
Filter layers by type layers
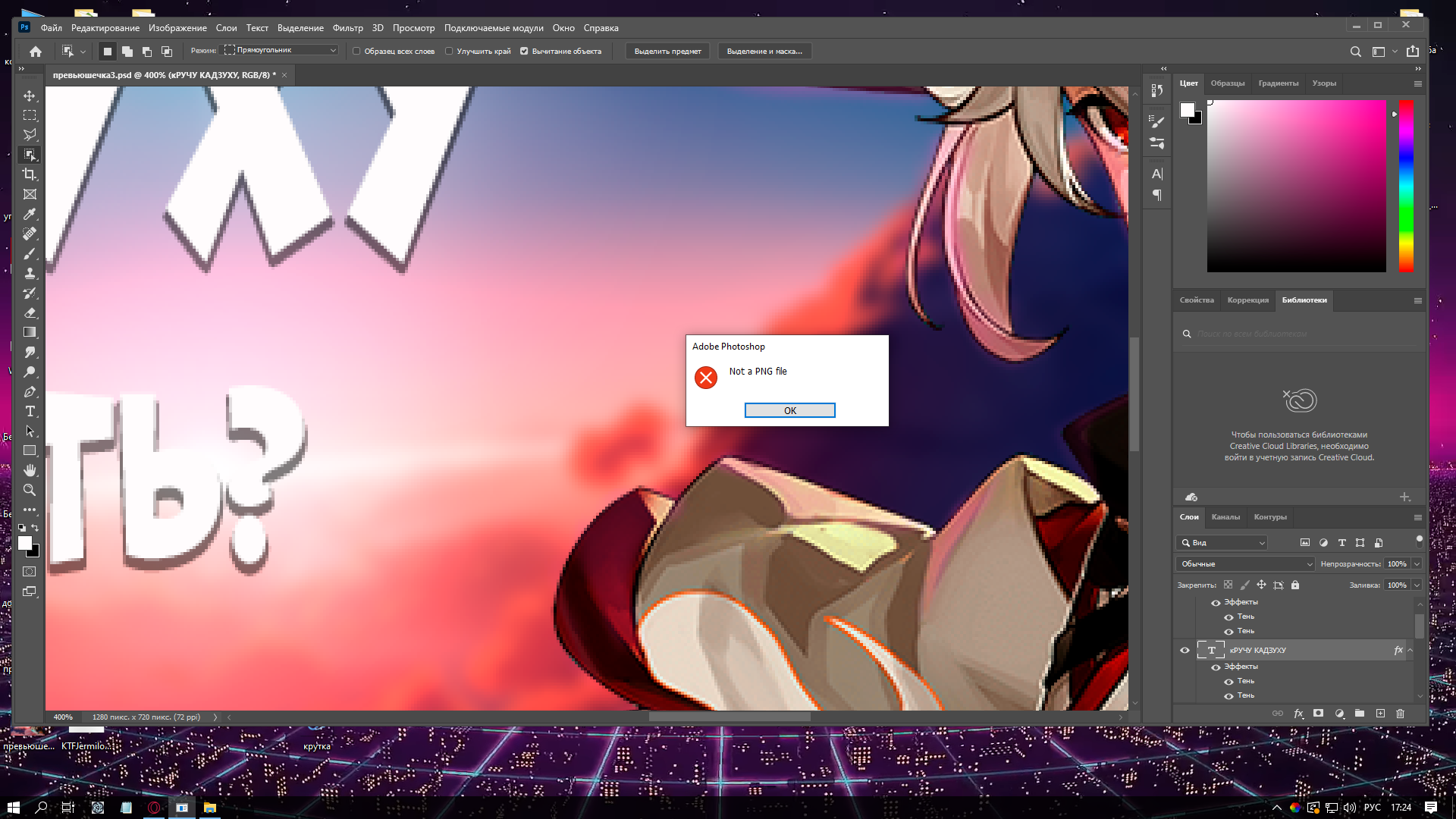pyautogui.click(x=1341, y=543)
